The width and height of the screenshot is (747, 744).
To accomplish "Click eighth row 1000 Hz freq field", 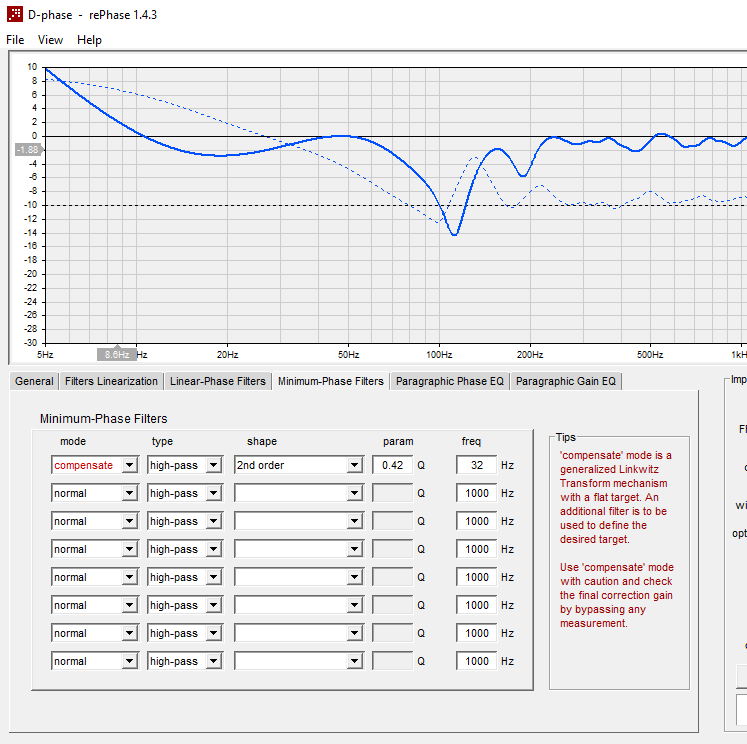I will coord(476,661).
